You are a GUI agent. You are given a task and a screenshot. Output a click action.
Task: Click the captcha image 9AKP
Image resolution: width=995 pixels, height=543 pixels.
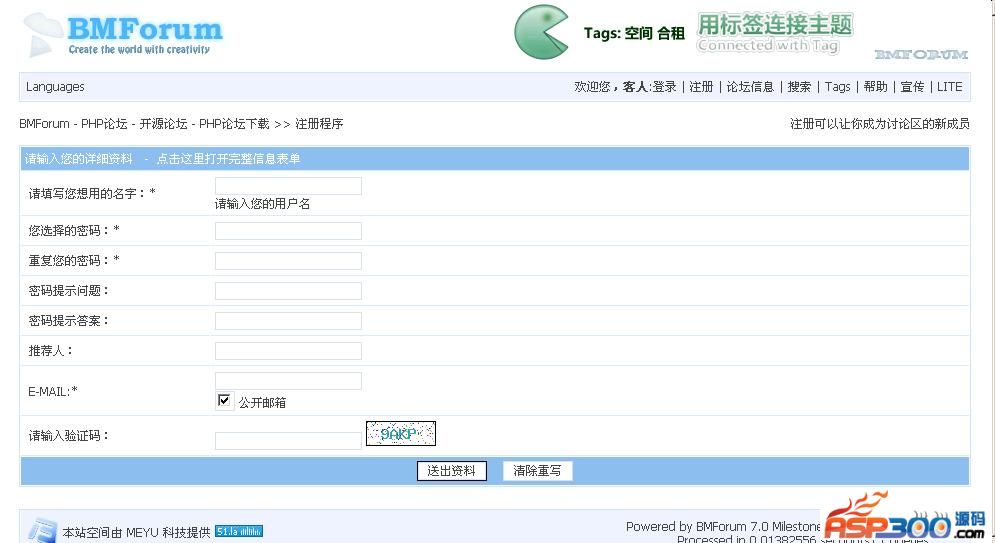tap(400, 434)
